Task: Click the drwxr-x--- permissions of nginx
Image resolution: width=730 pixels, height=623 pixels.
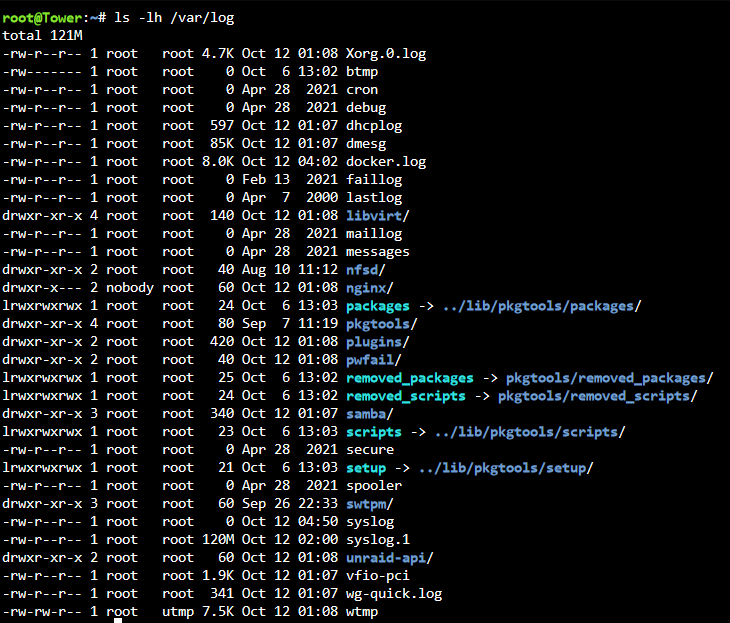Action: 42,288
